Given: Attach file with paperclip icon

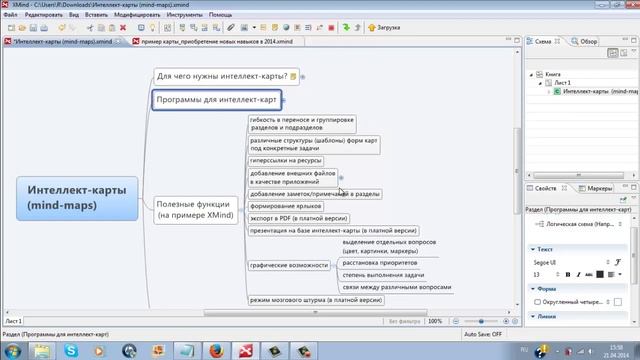Looking at the screenshot, I should (231, 28).
